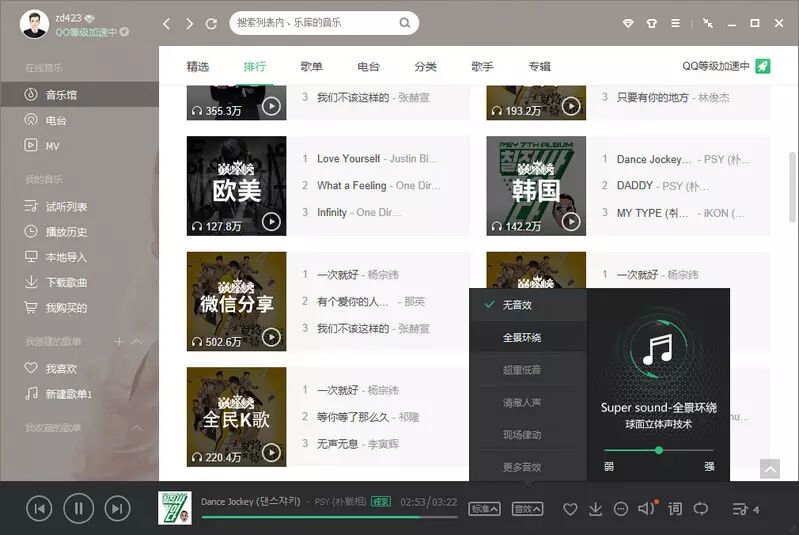Switch to the 歌手 tab
Viewport: 799px width, 535px height.
[x=483, y=67]
